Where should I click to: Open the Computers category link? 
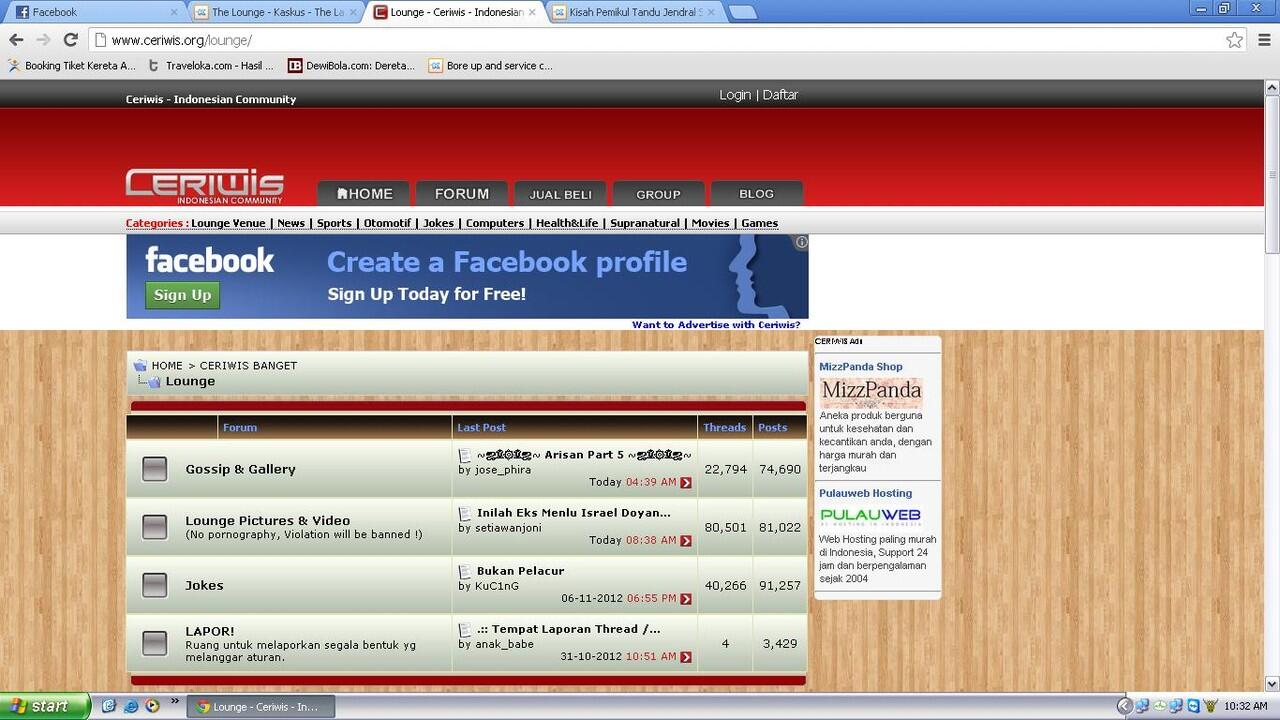coord(495,223)
